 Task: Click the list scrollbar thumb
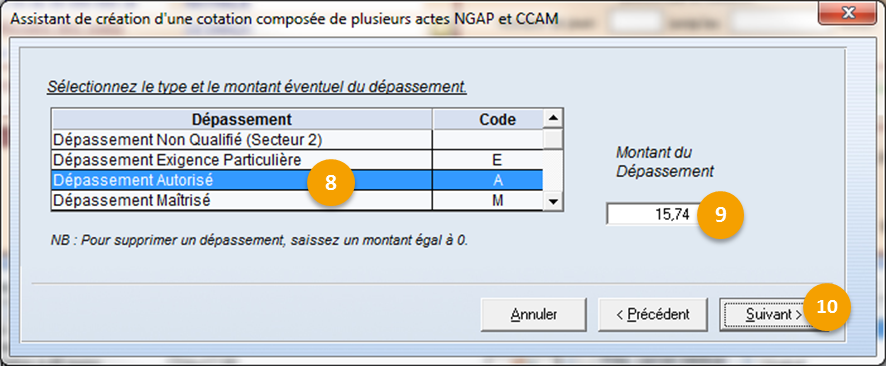(x=554, y=138)
